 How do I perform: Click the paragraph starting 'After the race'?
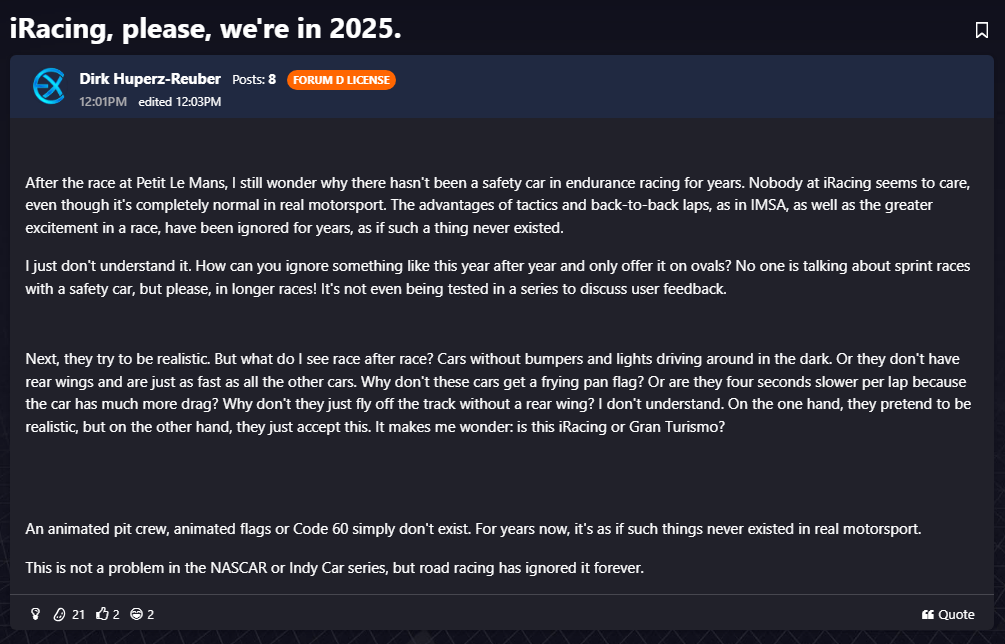(x=500, y=206)
